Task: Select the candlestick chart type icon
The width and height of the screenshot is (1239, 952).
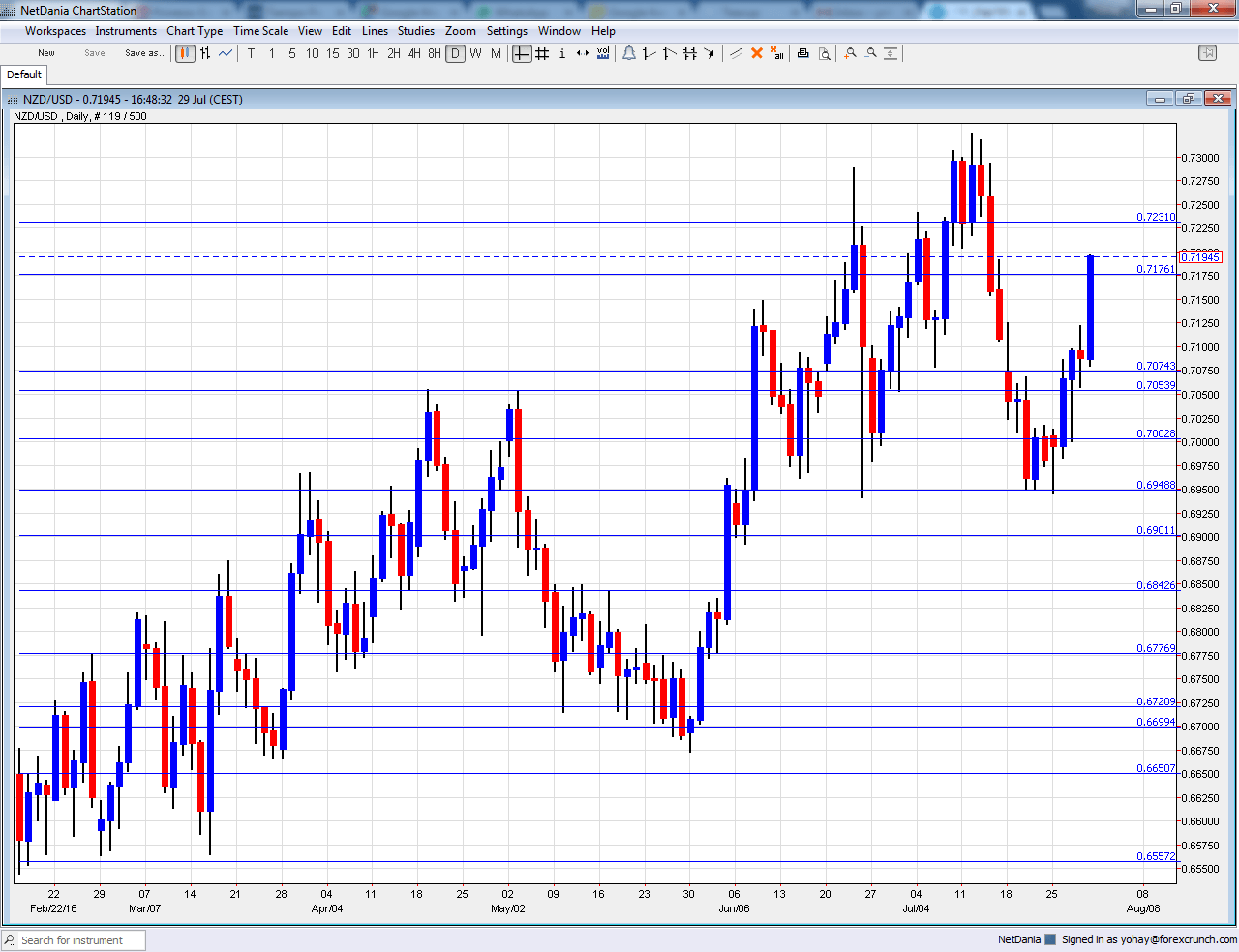Action: coord(184,53)
